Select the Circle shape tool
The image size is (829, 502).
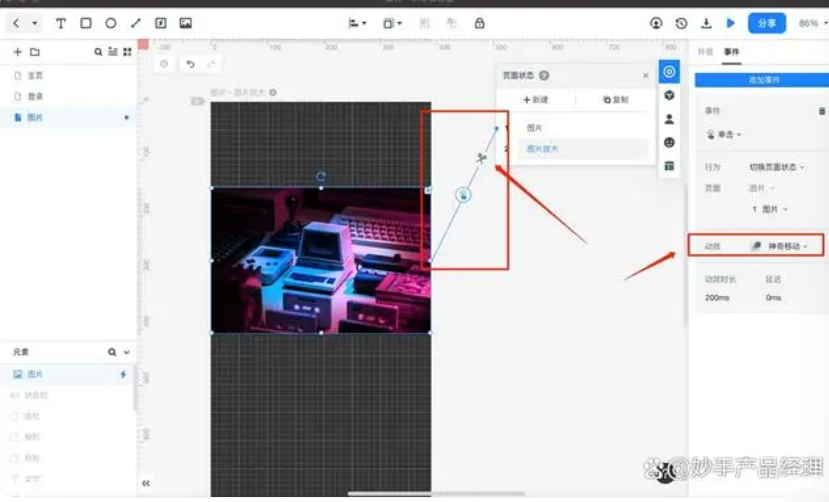(x=111, y=23)
